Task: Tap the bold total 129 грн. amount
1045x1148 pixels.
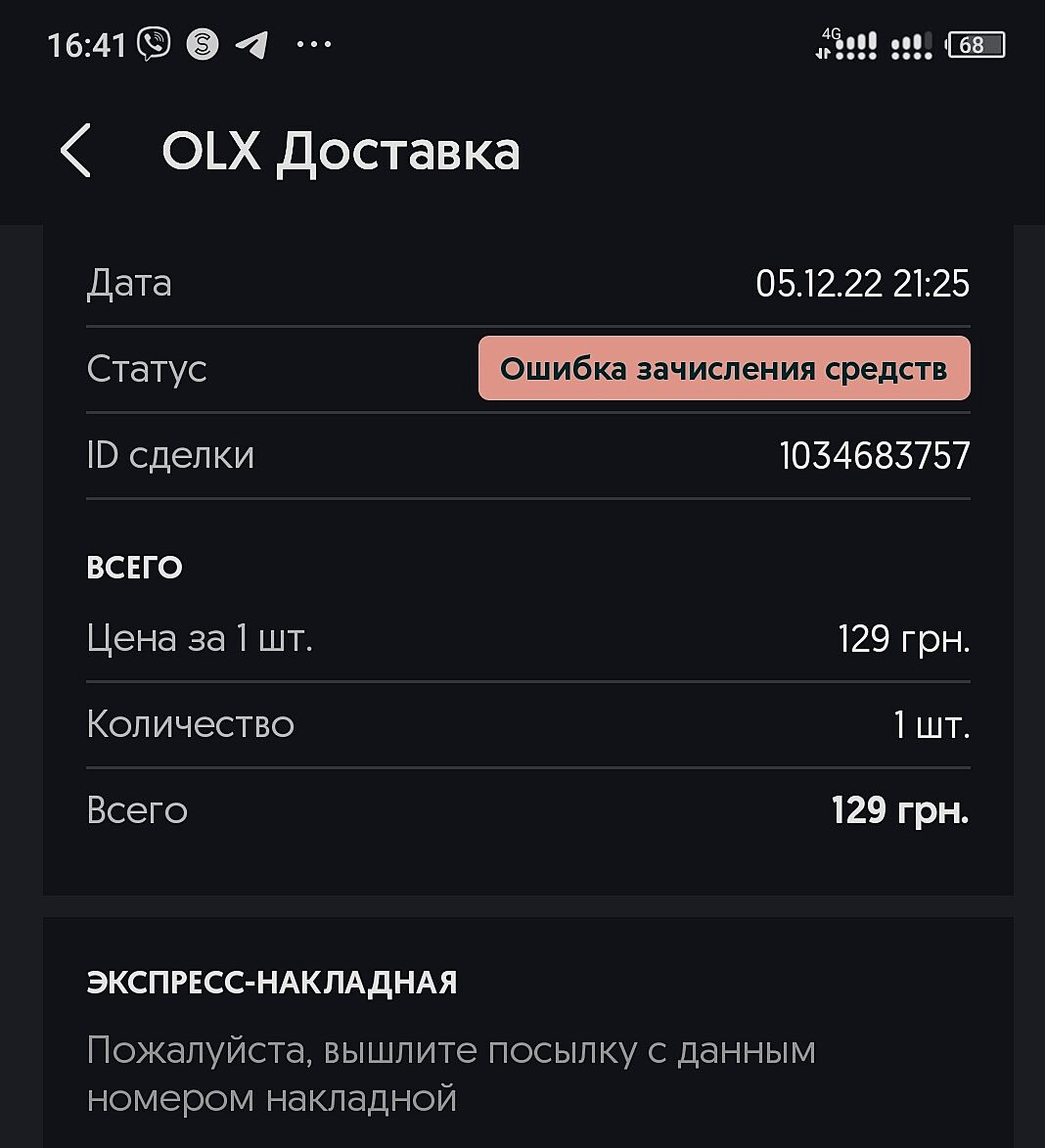Action: pos(899,810)
